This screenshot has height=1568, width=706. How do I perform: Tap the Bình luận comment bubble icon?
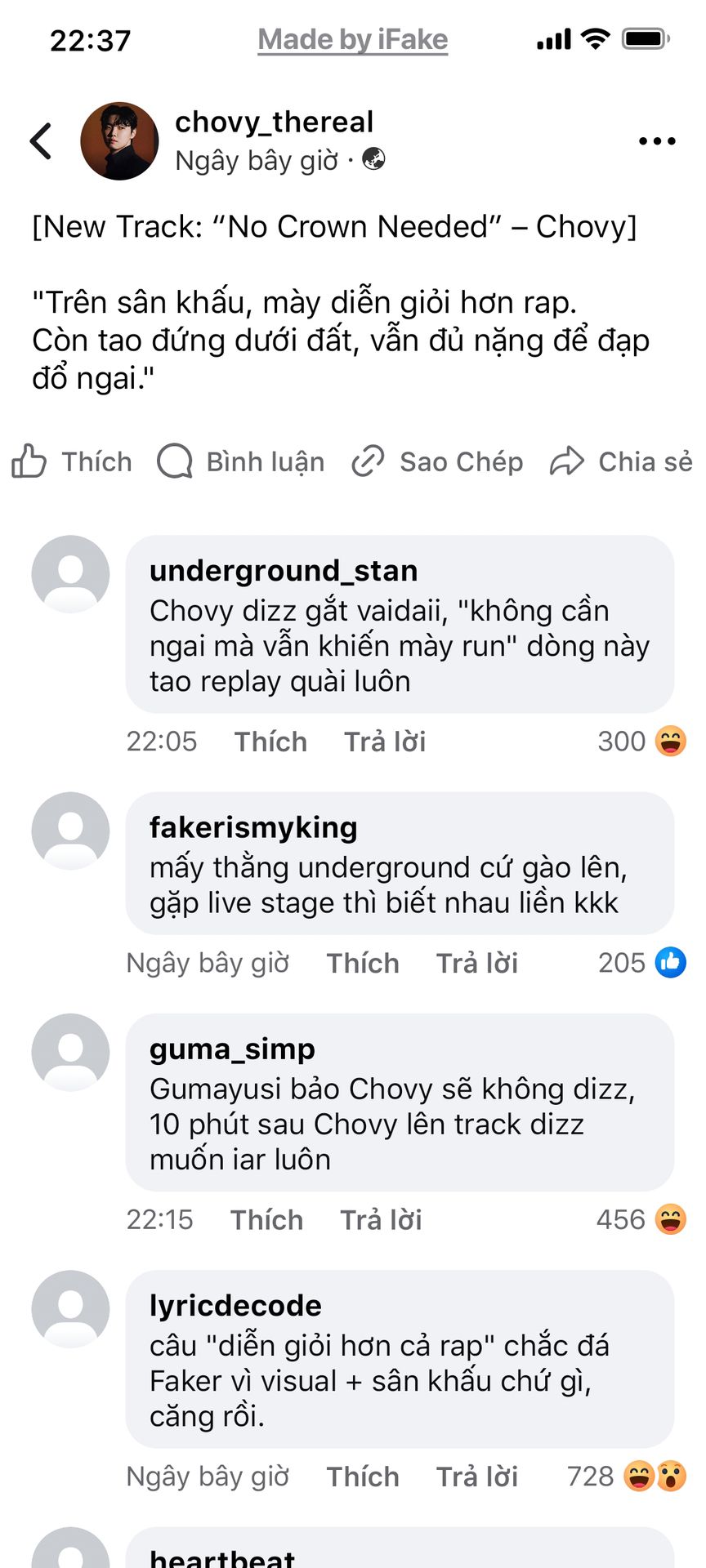coord(175,461)
